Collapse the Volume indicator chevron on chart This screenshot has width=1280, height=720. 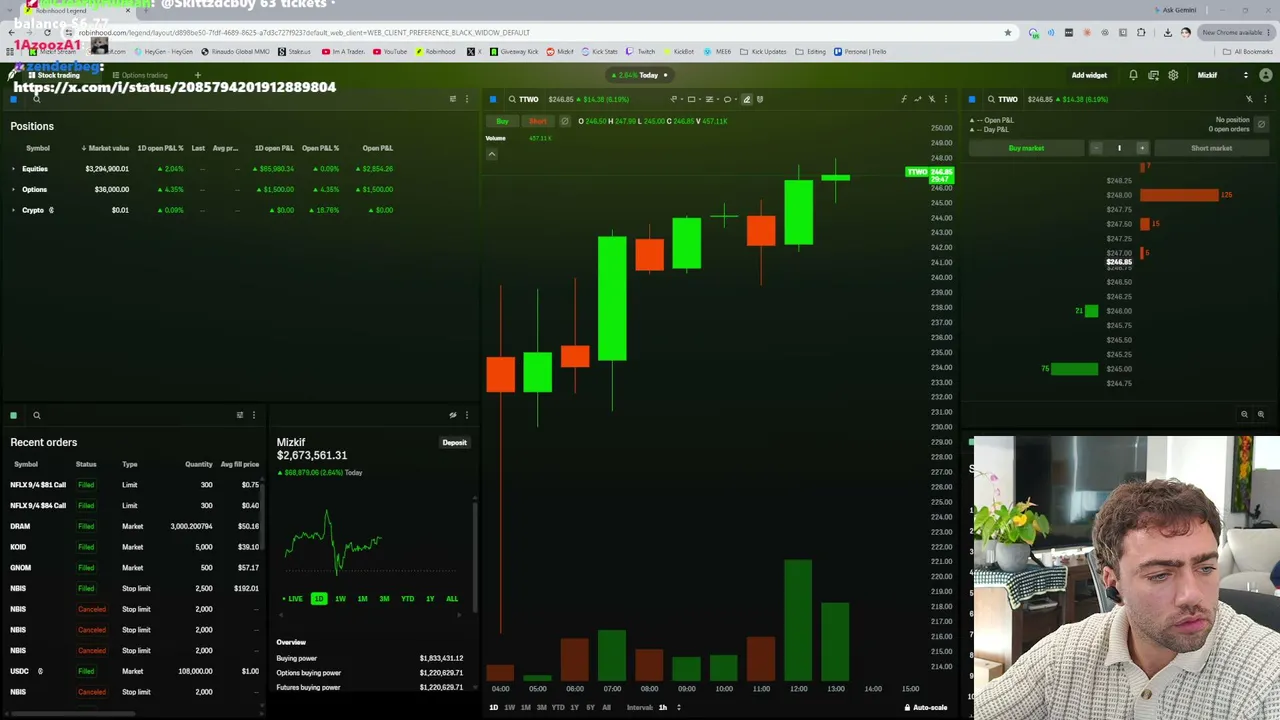tap(491, 154)
